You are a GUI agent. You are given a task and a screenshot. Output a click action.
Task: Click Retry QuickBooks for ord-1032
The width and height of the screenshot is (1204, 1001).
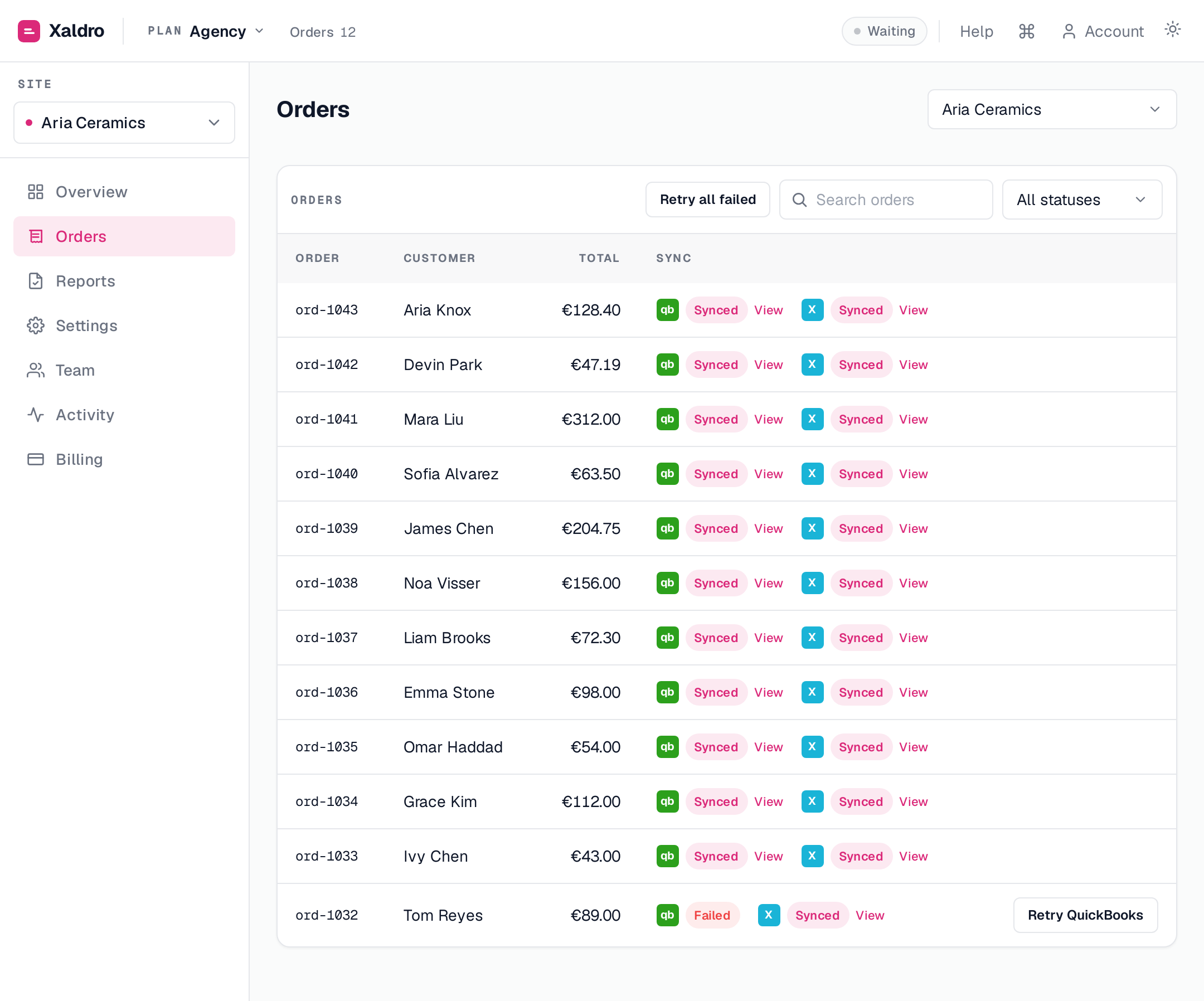(1085, 915)
